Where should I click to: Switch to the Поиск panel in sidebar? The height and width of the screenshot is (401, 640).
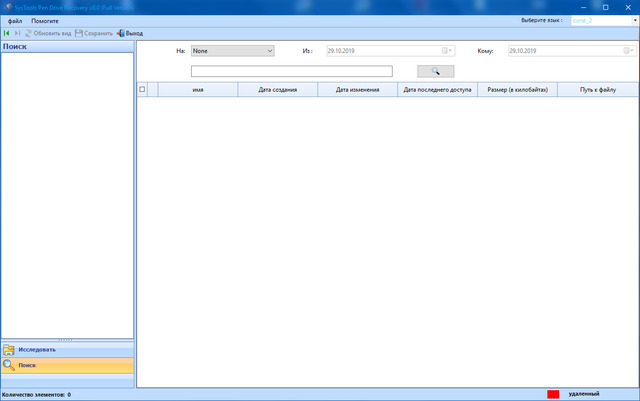[x=67, y=365]
